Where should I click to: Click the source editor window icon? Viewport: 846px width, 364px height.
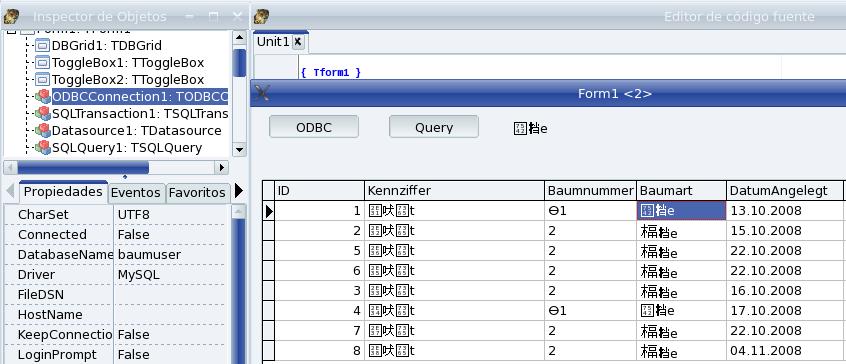(x=262, y=17)
